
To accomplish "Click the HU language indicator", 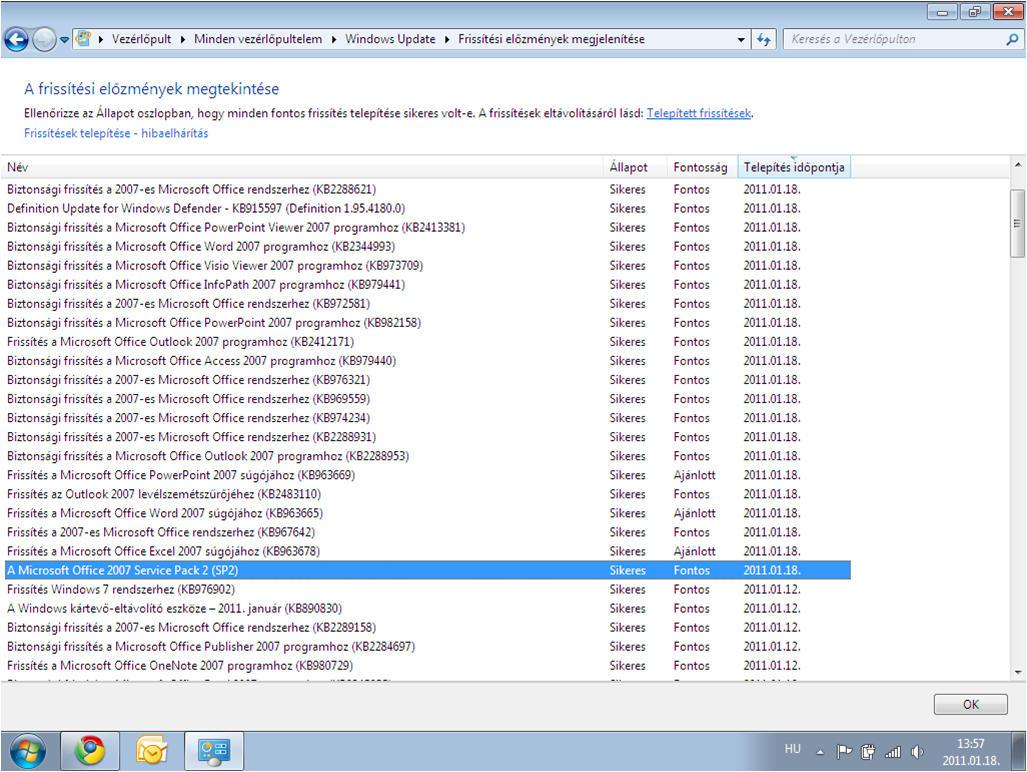I will [793, 748].
